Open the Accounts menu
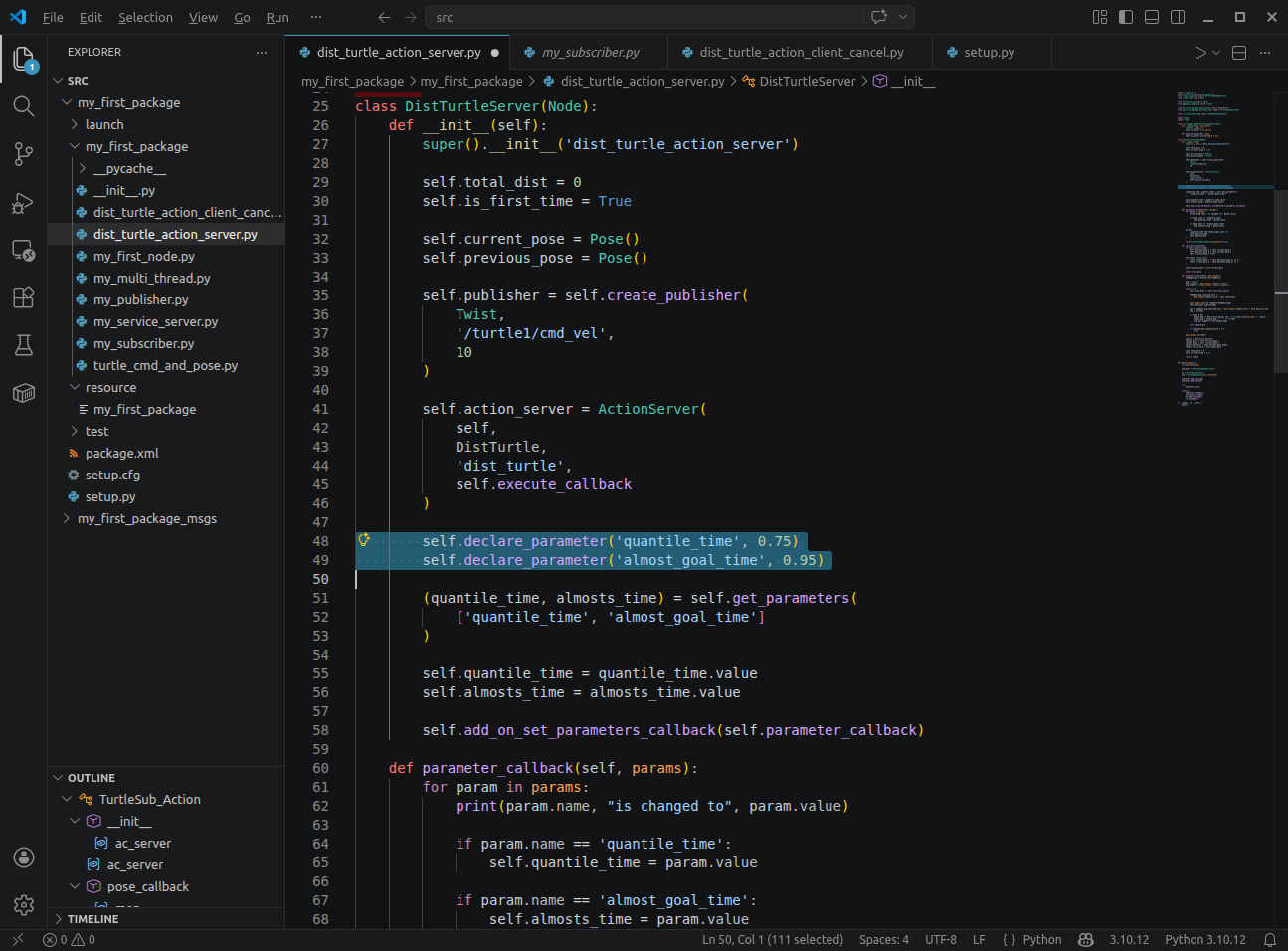 tap(24, 857)
